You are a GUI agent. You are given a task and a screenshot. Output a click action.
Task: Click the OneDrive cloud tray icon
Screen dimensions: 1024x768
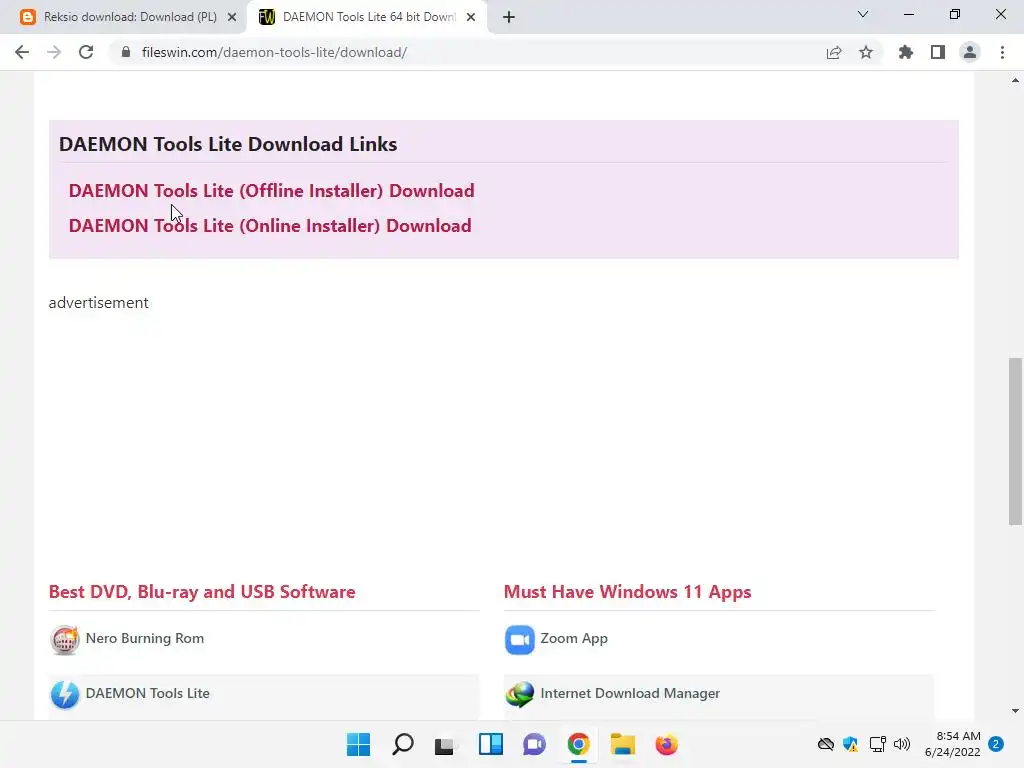point(825,744)
